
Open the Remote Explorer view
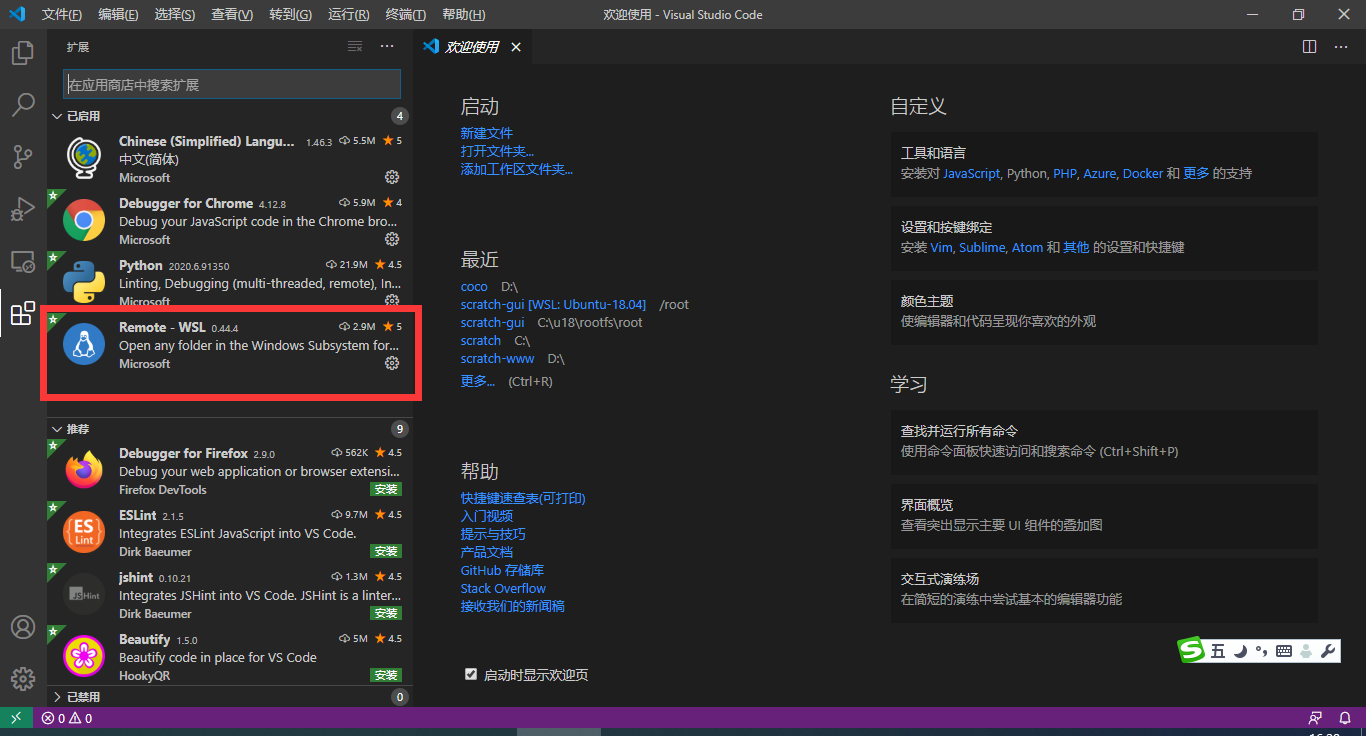[x=22, y=261]
